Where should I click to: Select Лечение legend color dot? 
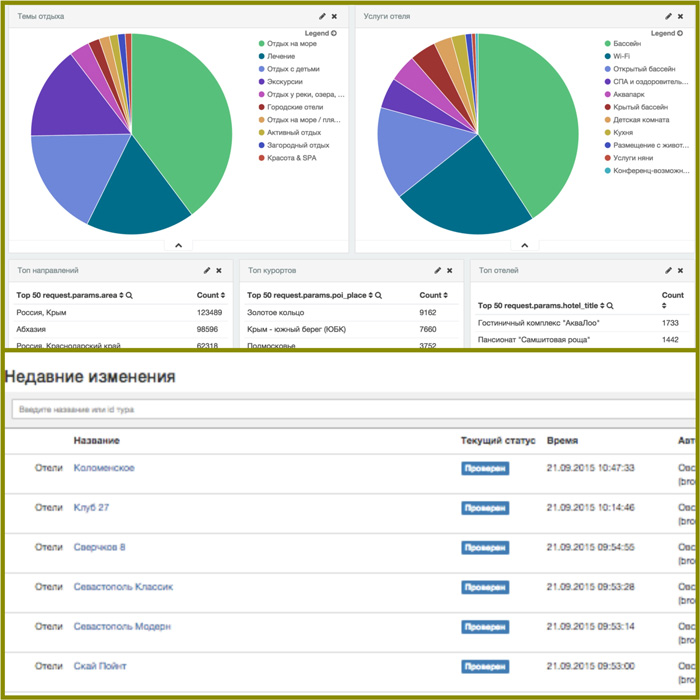[262, 56]
